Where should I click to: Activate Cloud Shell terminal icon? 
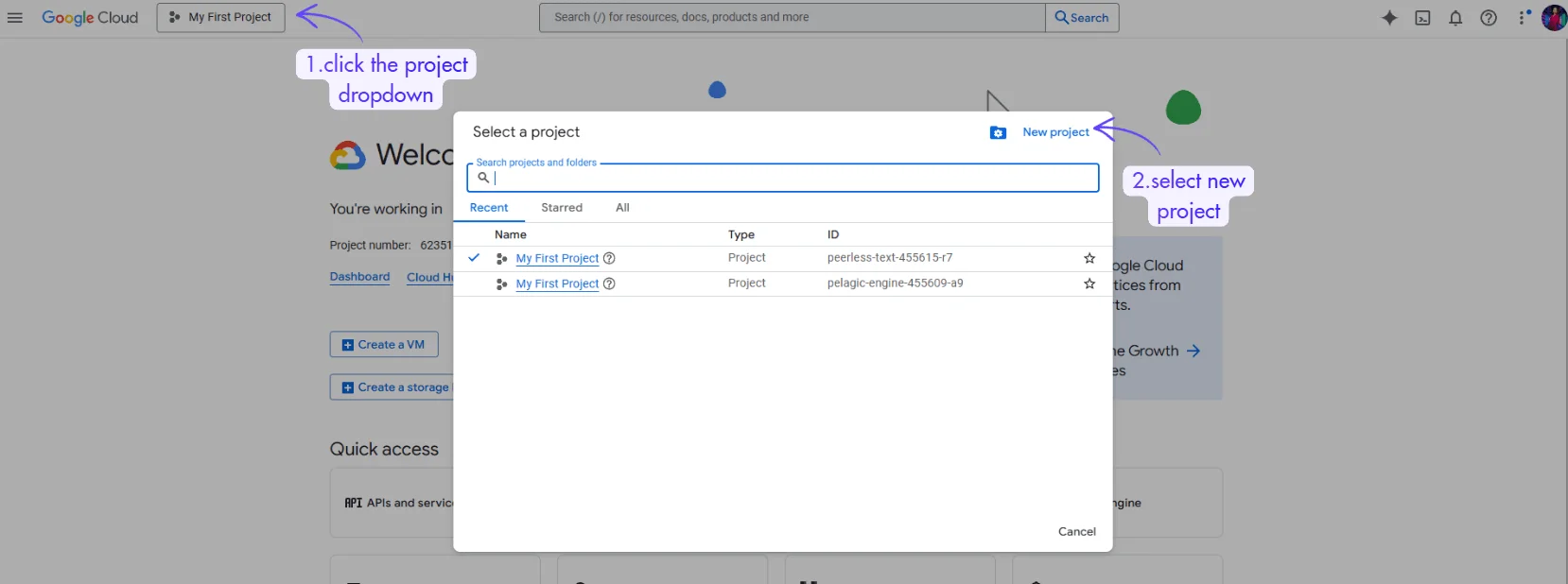tap(1422, 17)
